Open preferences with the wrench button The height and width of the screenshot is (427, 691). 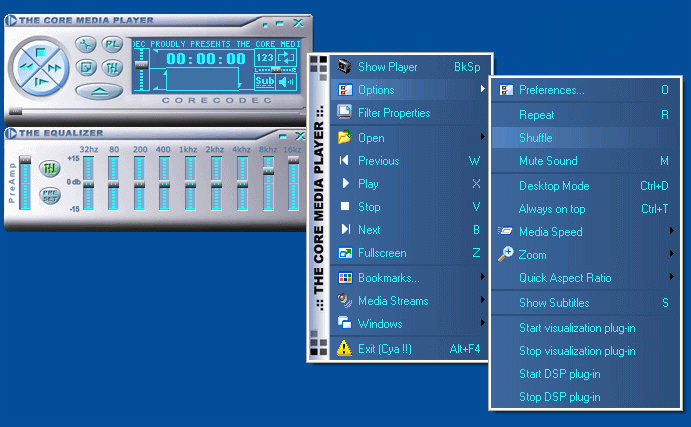[x=85, y=45]
